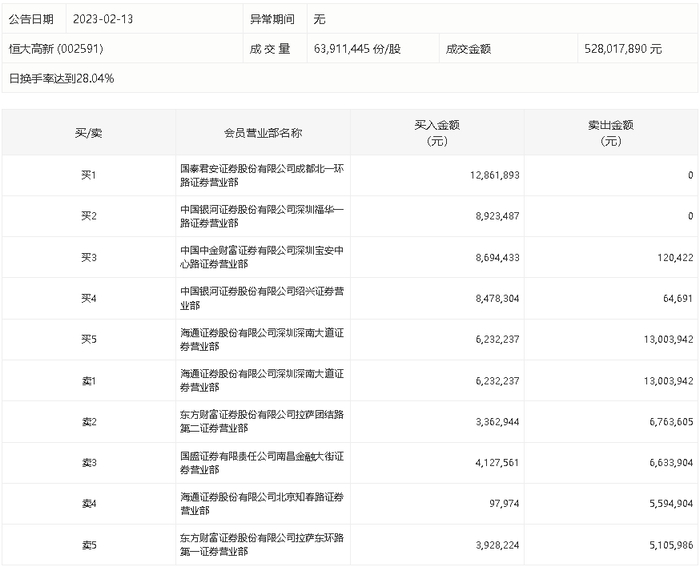Select sell amount 13,003,942 in 卖1 row
This screenshot has height=567, width=700.
tap(668, 381)
